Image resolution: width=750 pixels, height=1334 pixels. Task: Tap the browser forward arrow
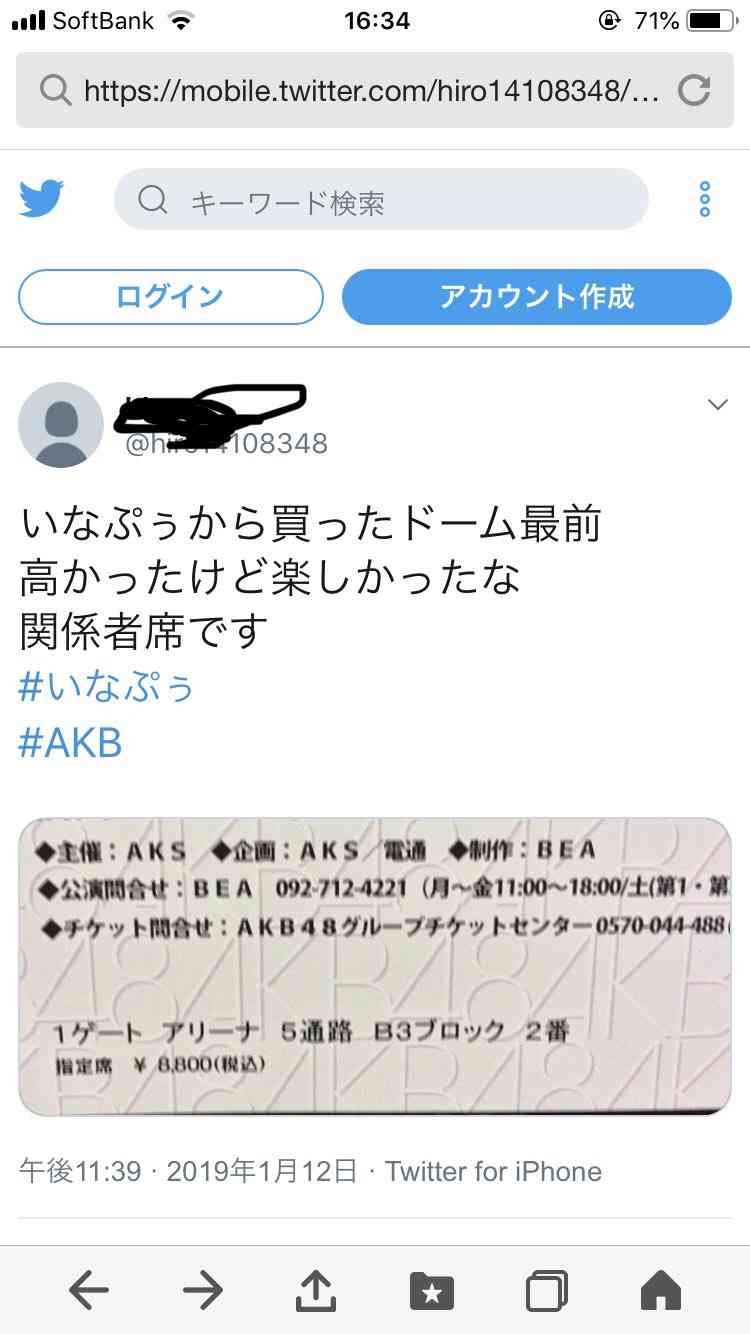click(x=203, y=1291)
